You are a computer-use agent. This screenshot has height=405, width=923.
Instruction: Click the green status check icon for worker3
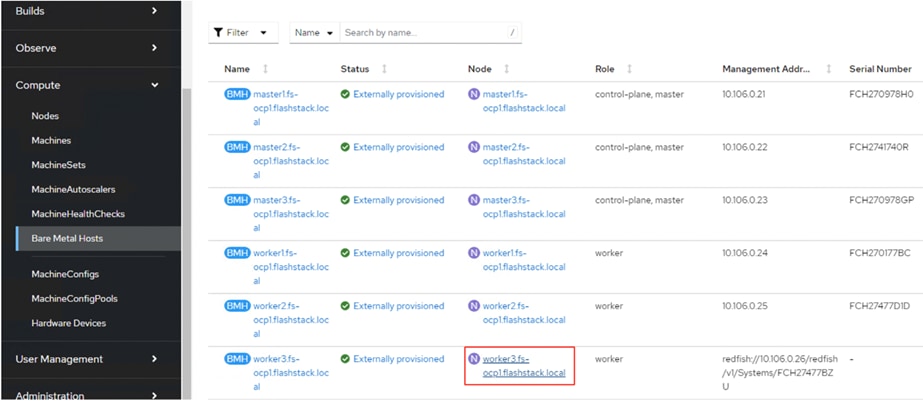[345, 359]
